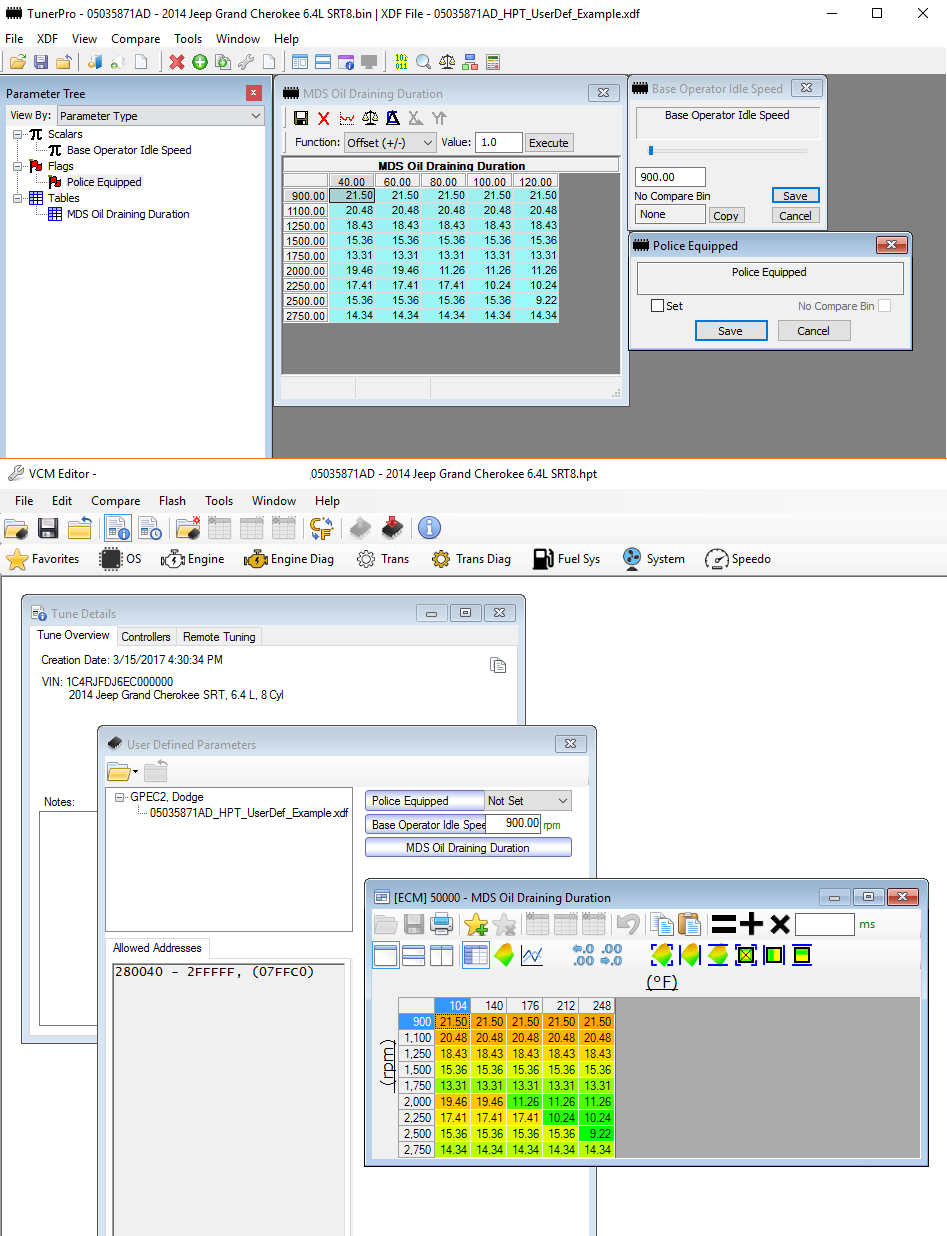Click the ms value input in ECM table toolbar

click(x=825, y=924)
